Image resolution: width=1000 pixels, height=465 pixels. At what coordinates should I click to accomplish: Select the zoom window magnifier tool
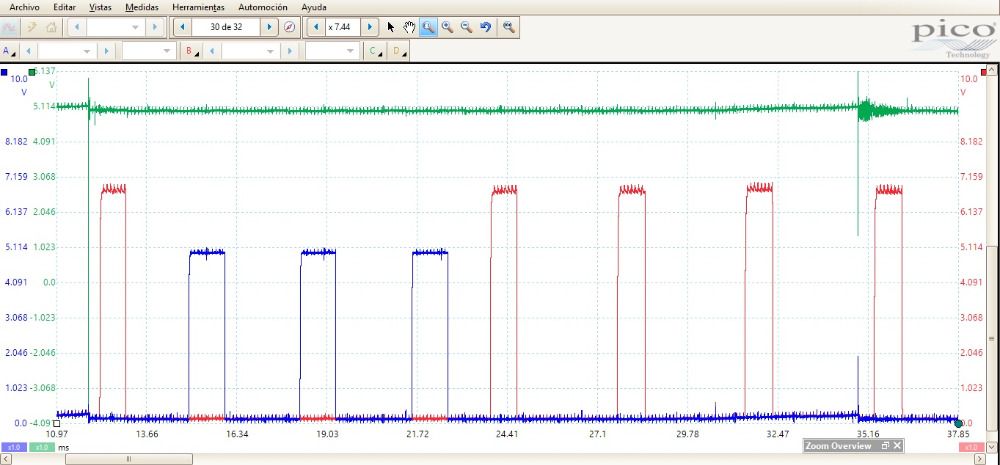tap(428, 27)
